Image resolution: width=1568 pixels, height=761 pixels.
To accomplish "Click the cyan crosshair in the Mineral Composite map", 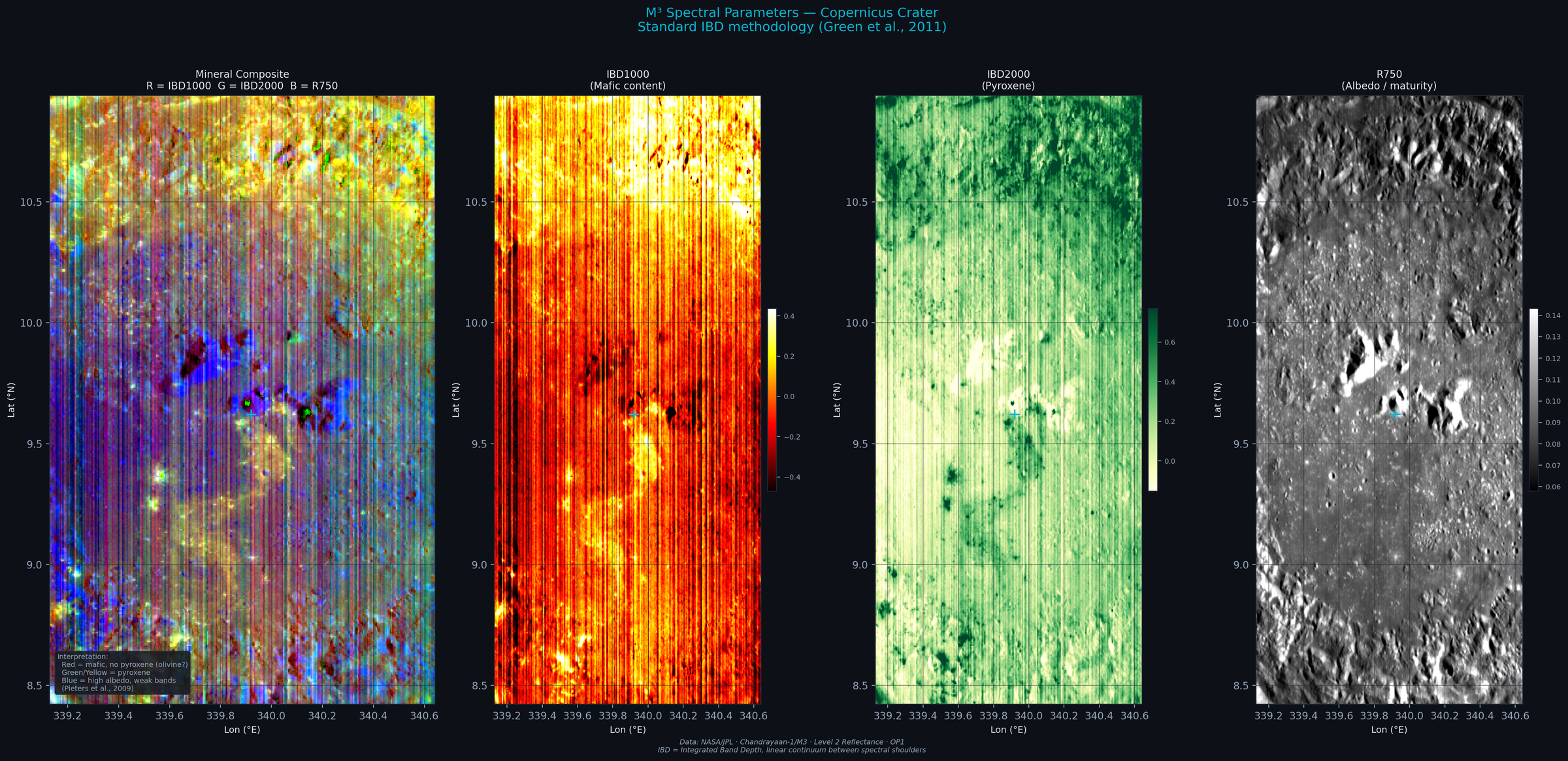I will (252, 414).
